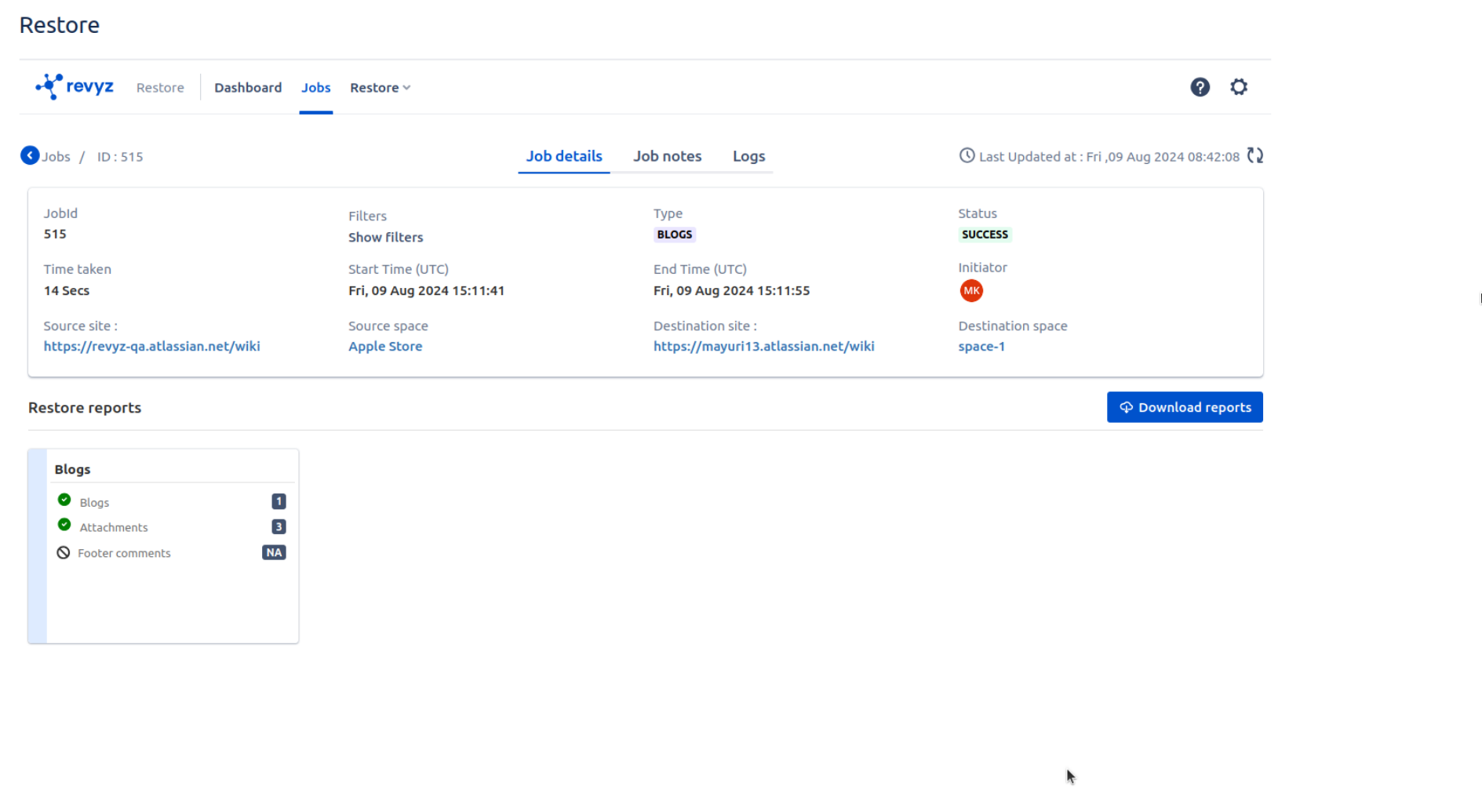Open the settings gear icon
This screenshot has height=812, width=1482.
tap(1238, 87)
